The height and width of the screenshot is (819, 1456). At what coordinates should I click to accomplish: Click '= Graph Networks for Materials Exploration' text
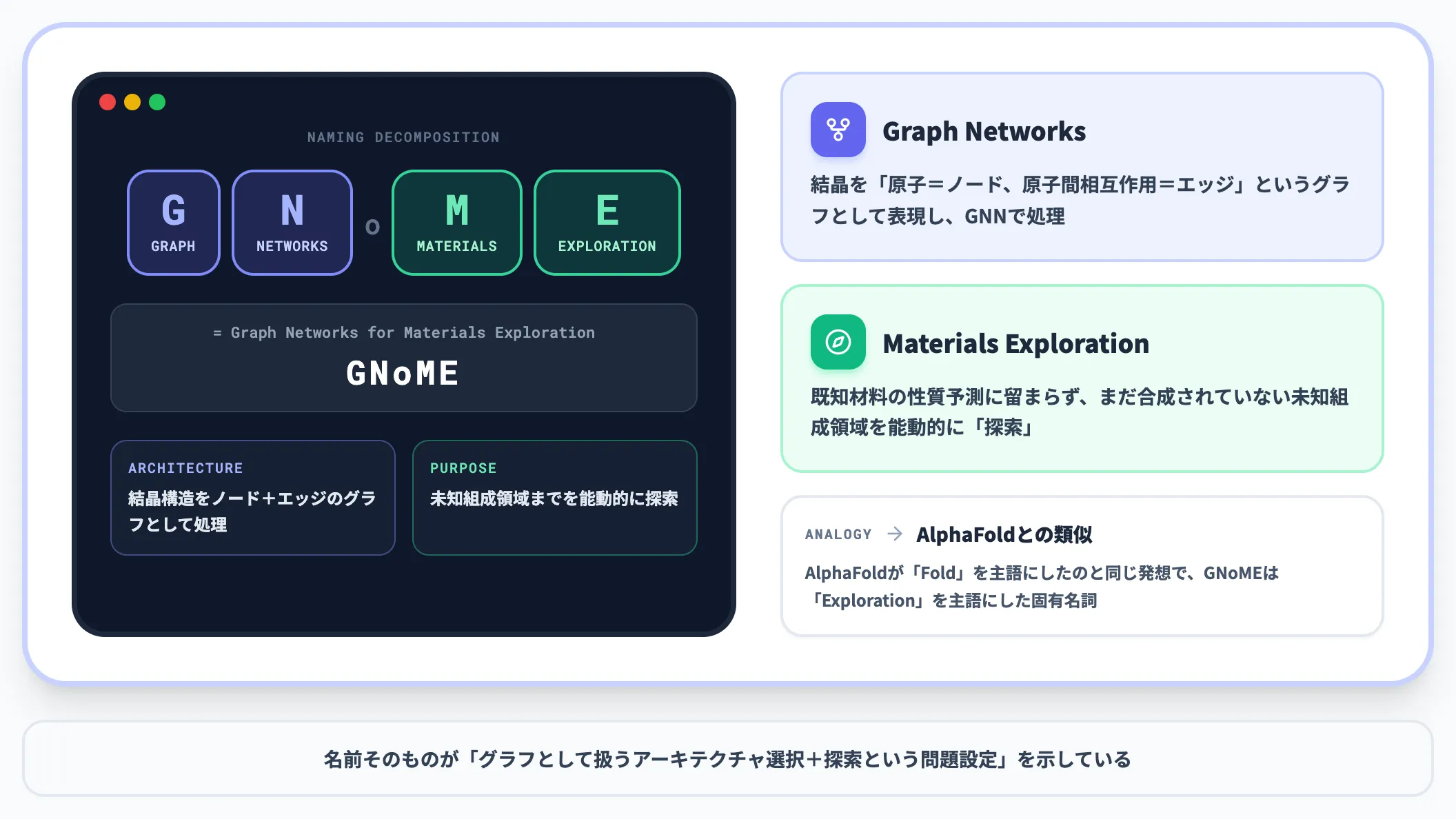tap(403, 332)
